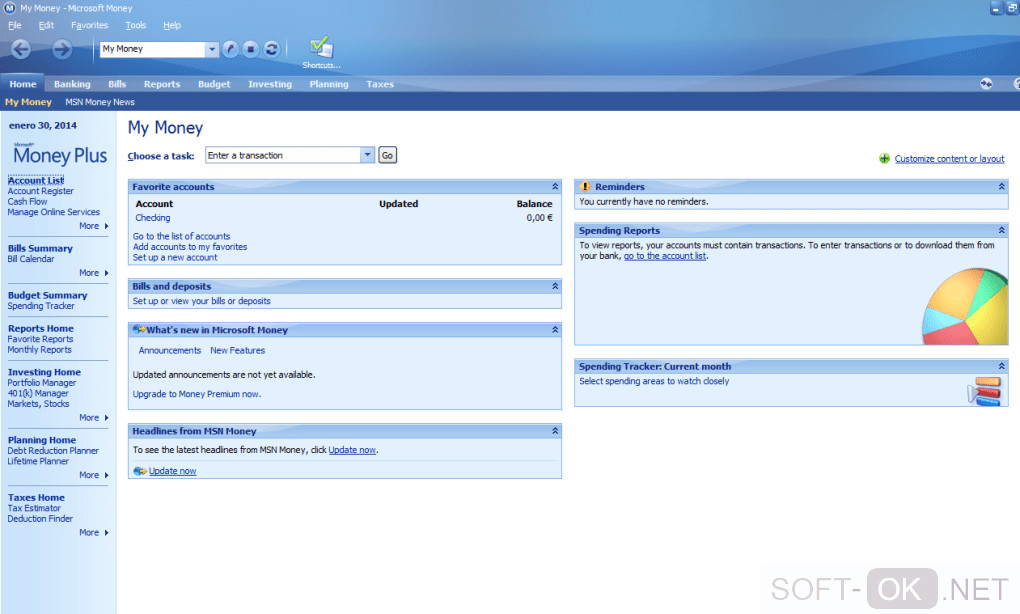Click Go to the list of accounts
This screenshot has height=614, width=1020.
pos(181,236)
